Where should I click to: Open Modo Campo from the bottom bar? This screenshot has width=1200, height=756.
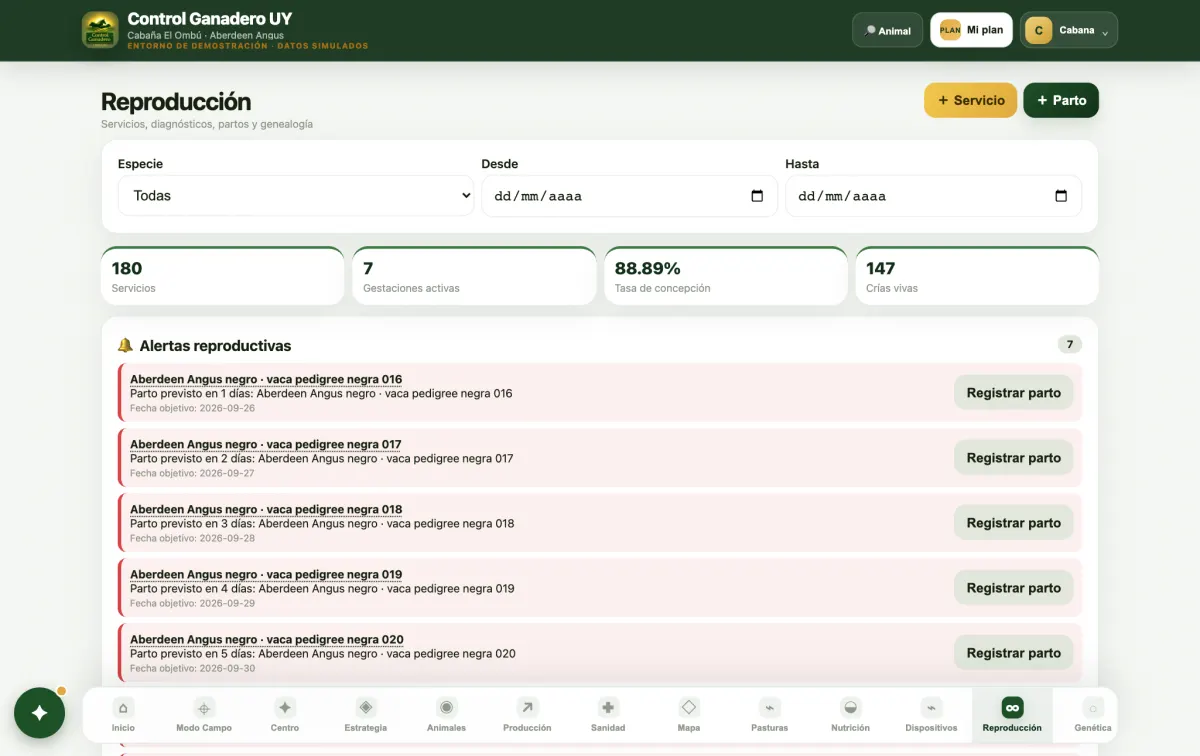pyautogui.click(x=204, y=715)
